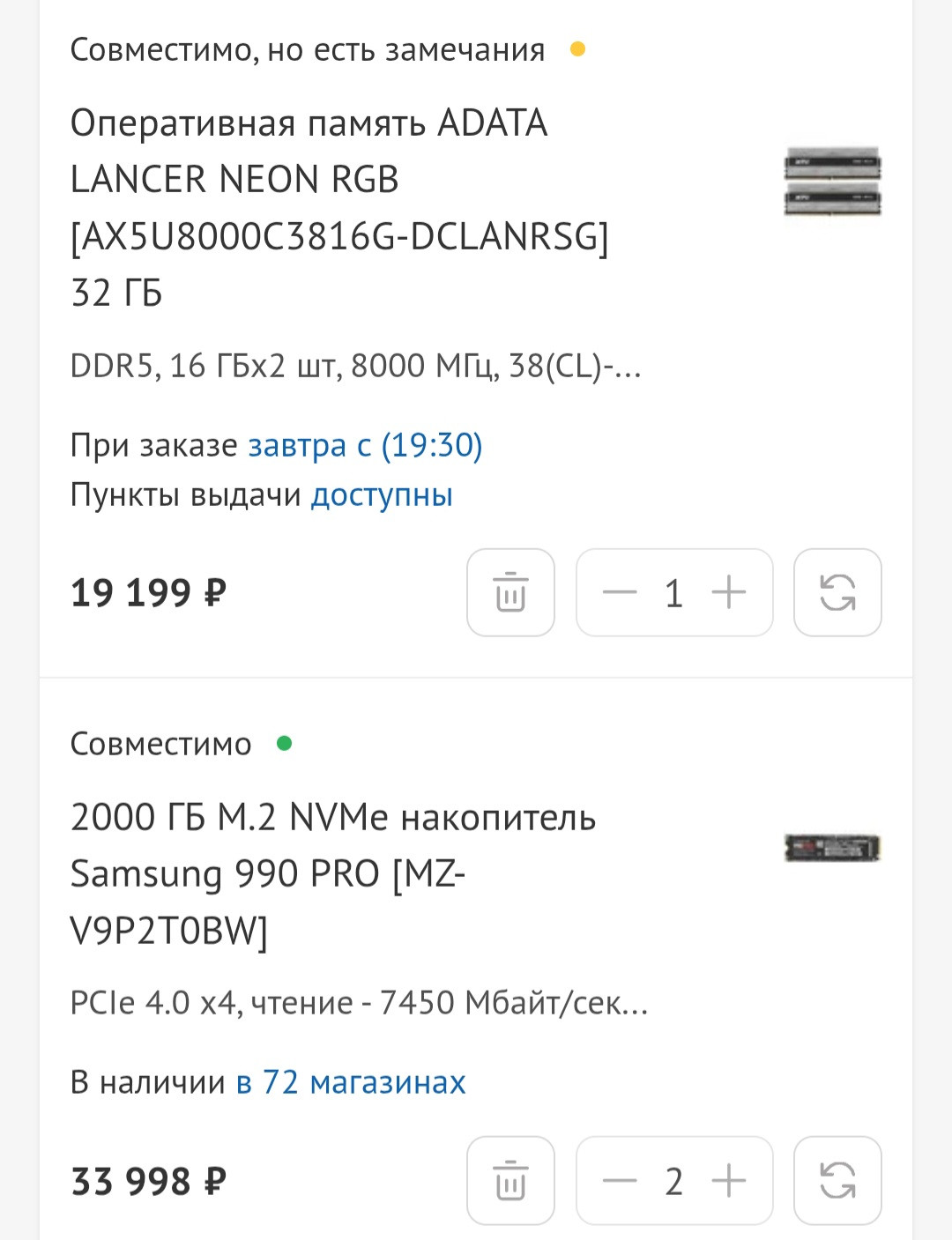952x1240 pixels.
Task: Open the Совместимо, но есть замечания note
Action: (308, 50)
